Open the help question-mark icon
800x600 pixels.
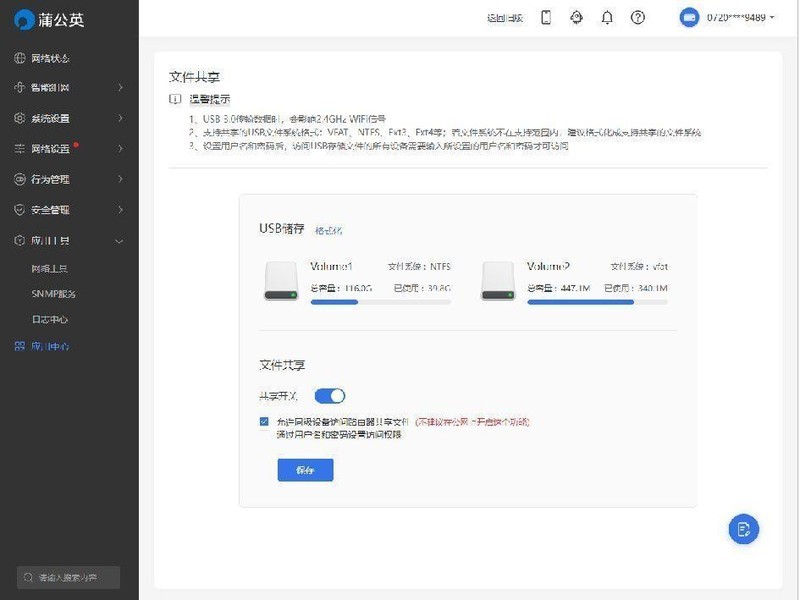click(x=637, y=17)
